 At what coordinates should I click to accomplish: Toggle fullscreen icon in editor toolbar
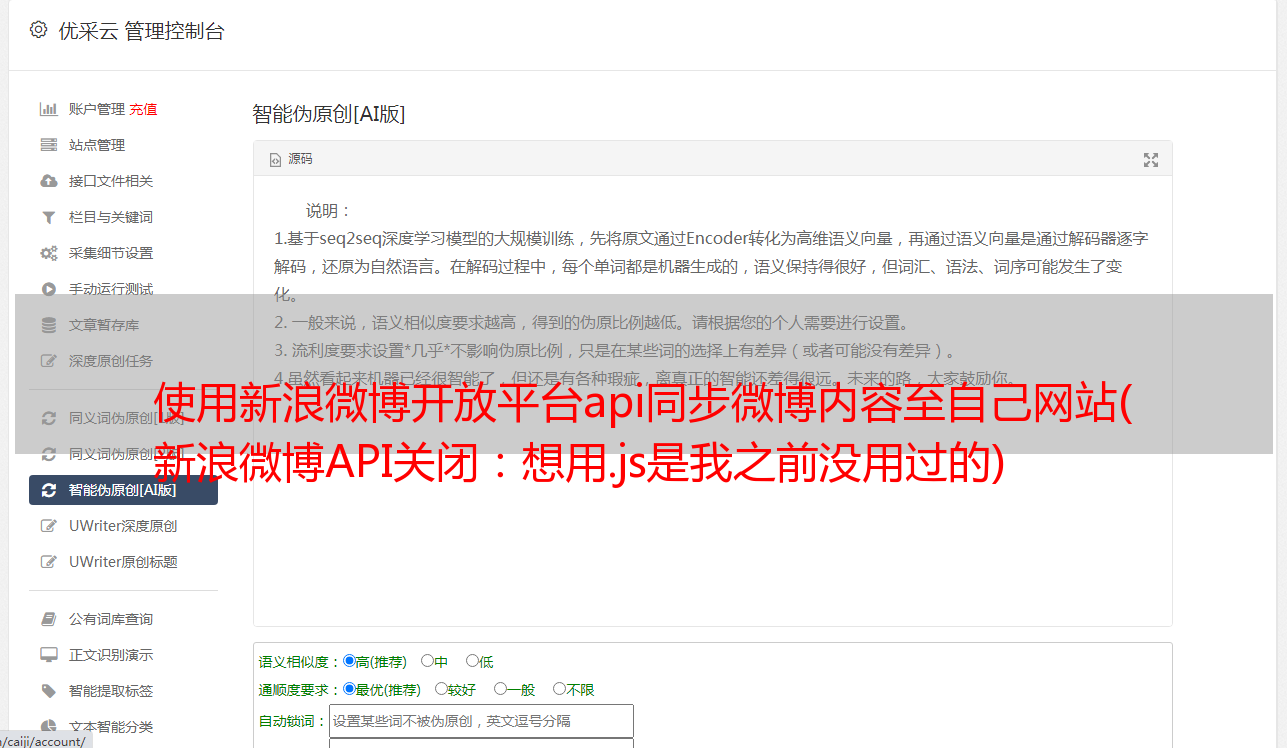click(1151, 160)
